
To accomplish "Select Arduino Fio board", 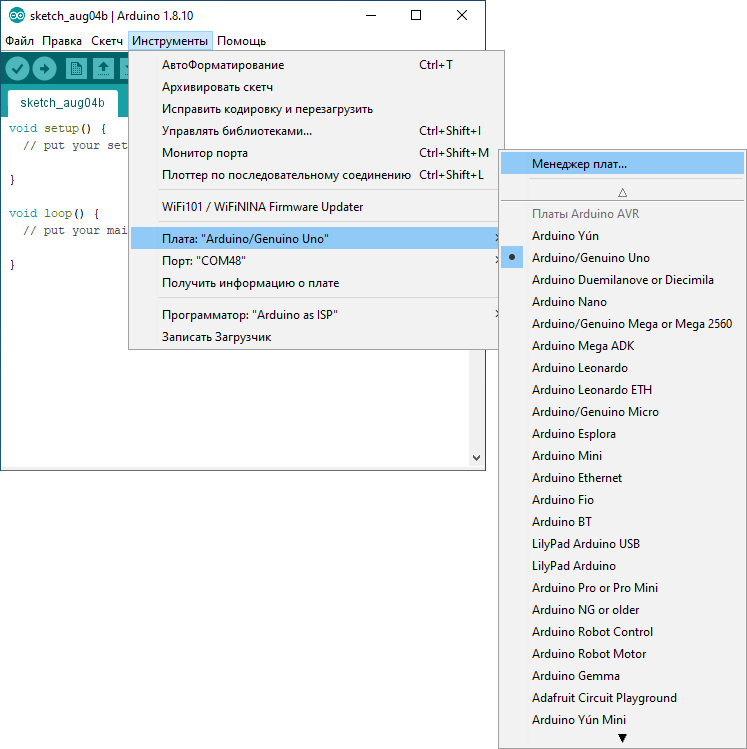I will [x=622, y=500].
